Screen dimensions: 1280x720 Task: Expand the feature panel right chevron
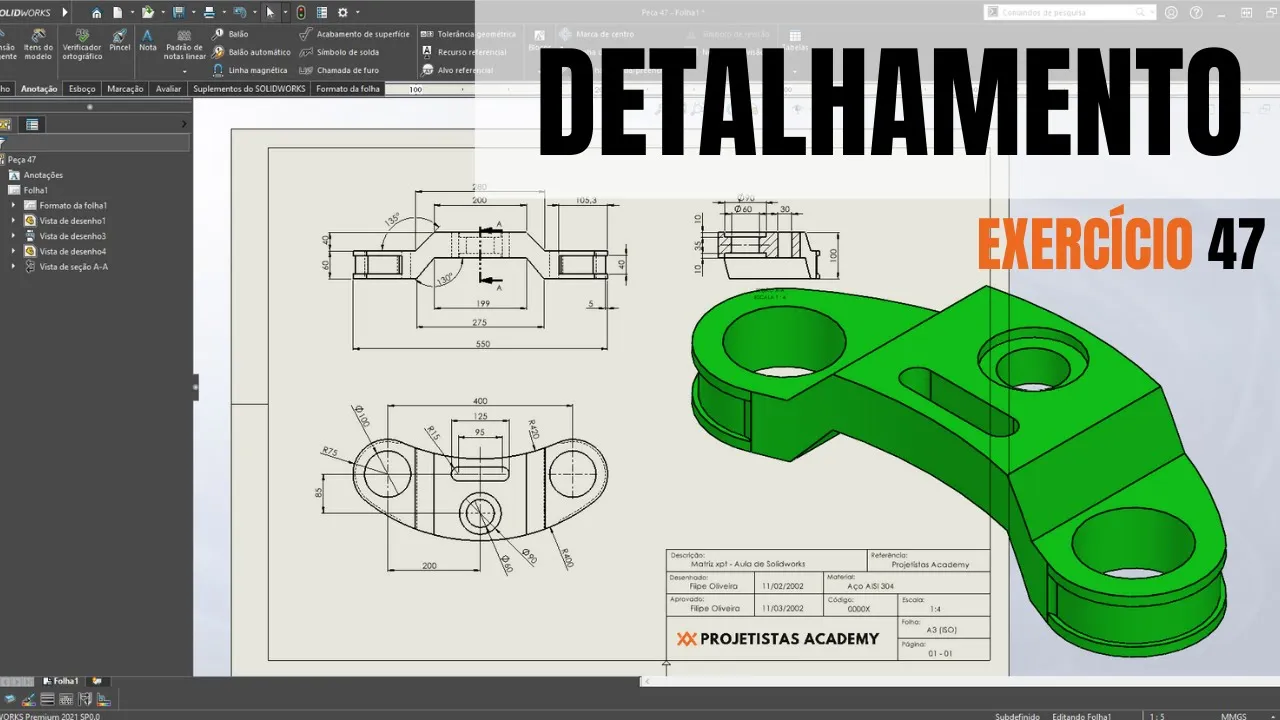click(x=183, y=124)
